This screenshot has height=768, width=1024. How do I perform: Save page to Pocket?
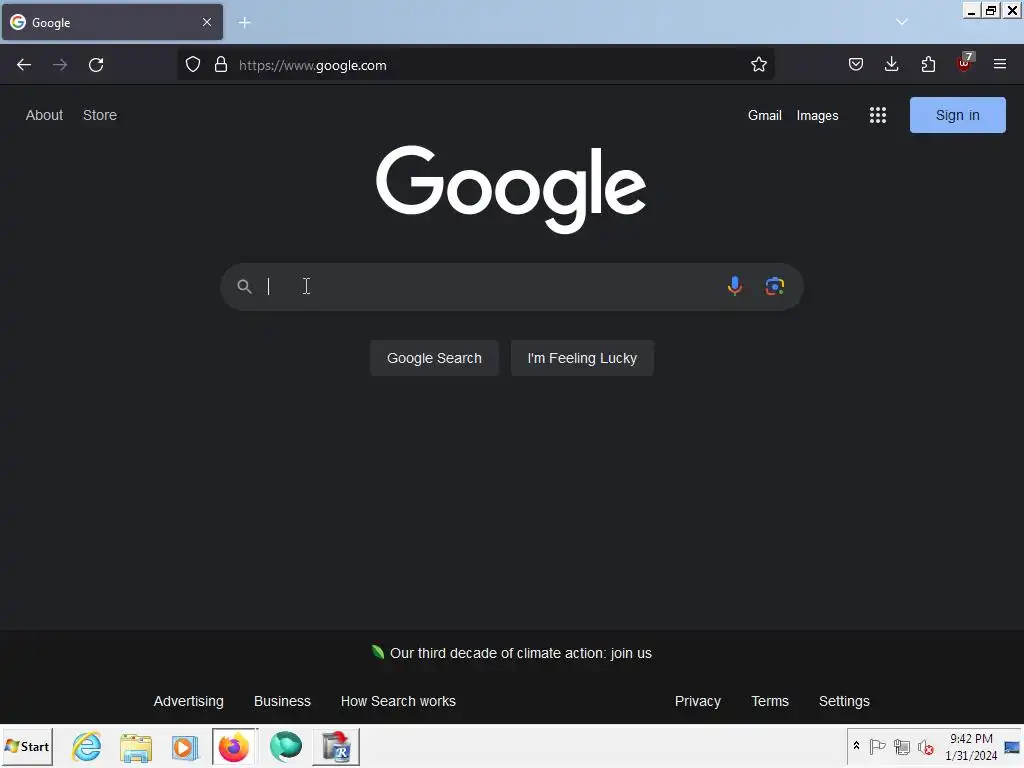pyautogui.click(x=856, y=65)
